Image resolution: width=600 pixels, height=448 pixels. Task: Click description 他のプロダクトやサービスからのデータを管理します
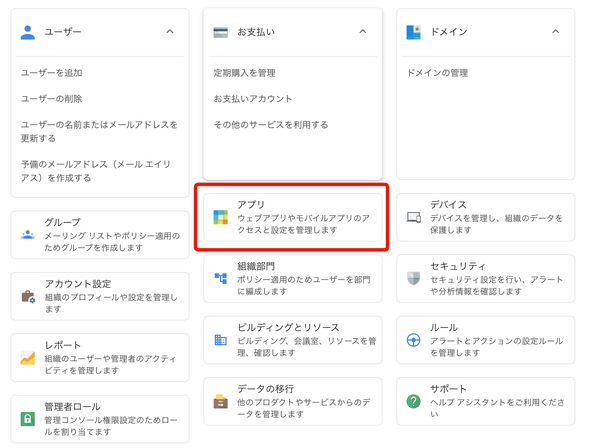[304, 408]
